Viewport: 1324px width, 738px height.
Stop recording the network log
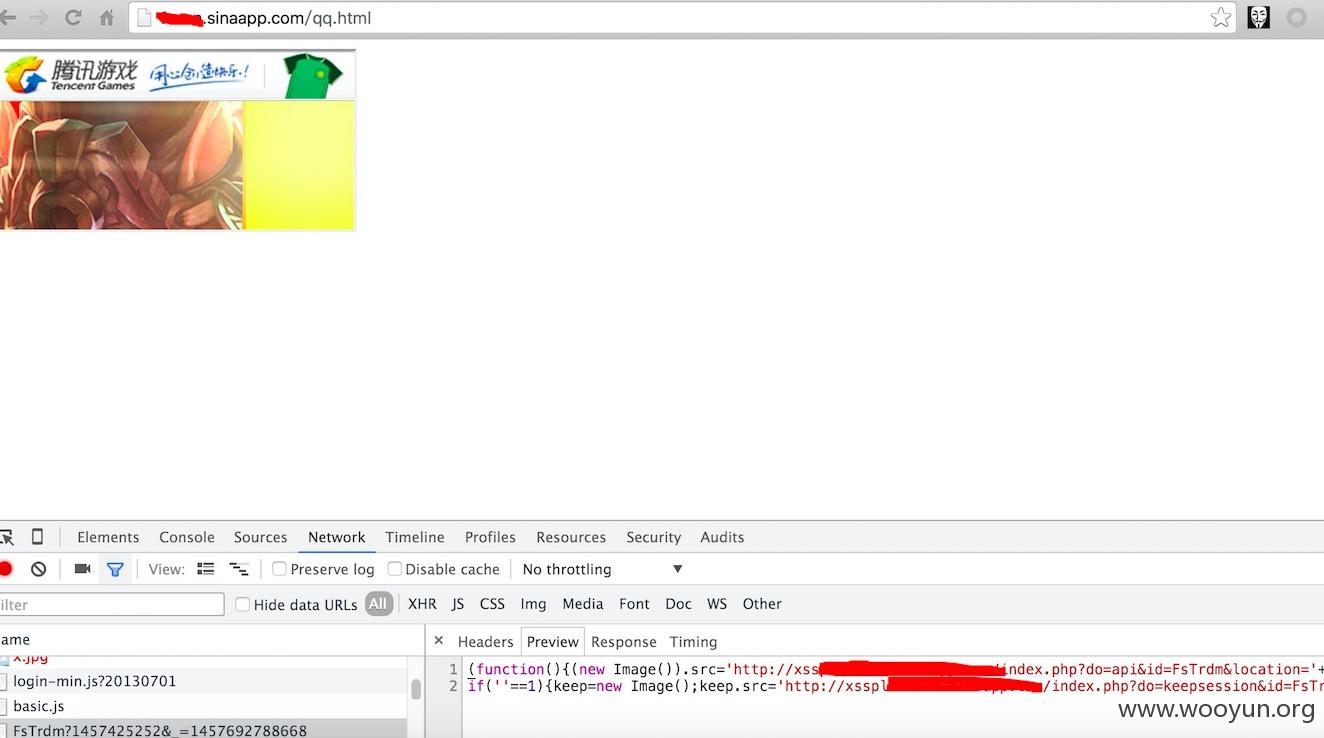coord(6,569)
